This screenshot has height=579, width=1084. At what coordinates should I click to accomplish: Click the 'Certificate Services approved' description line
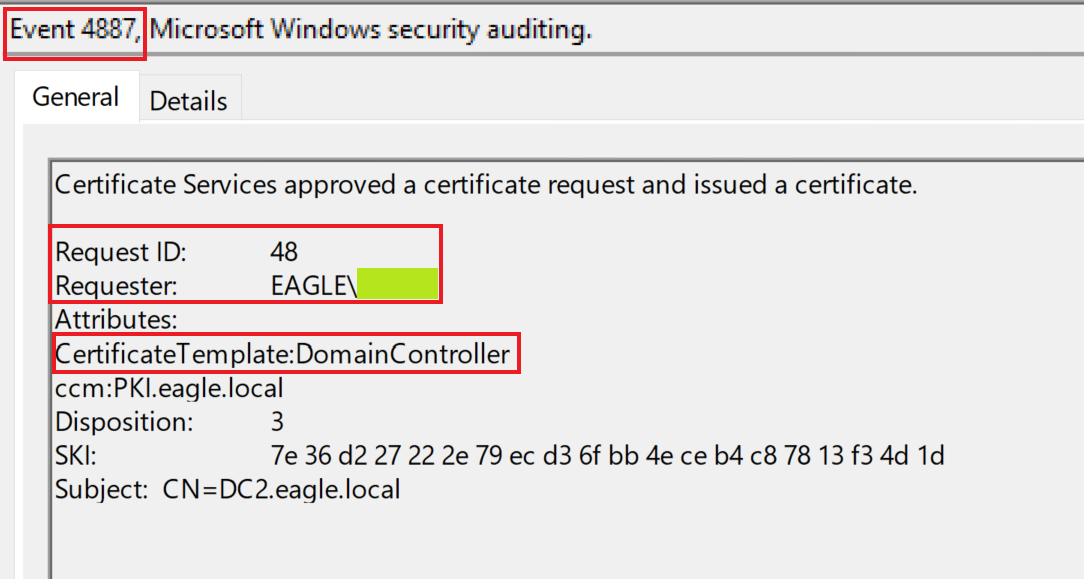point(485,185)
